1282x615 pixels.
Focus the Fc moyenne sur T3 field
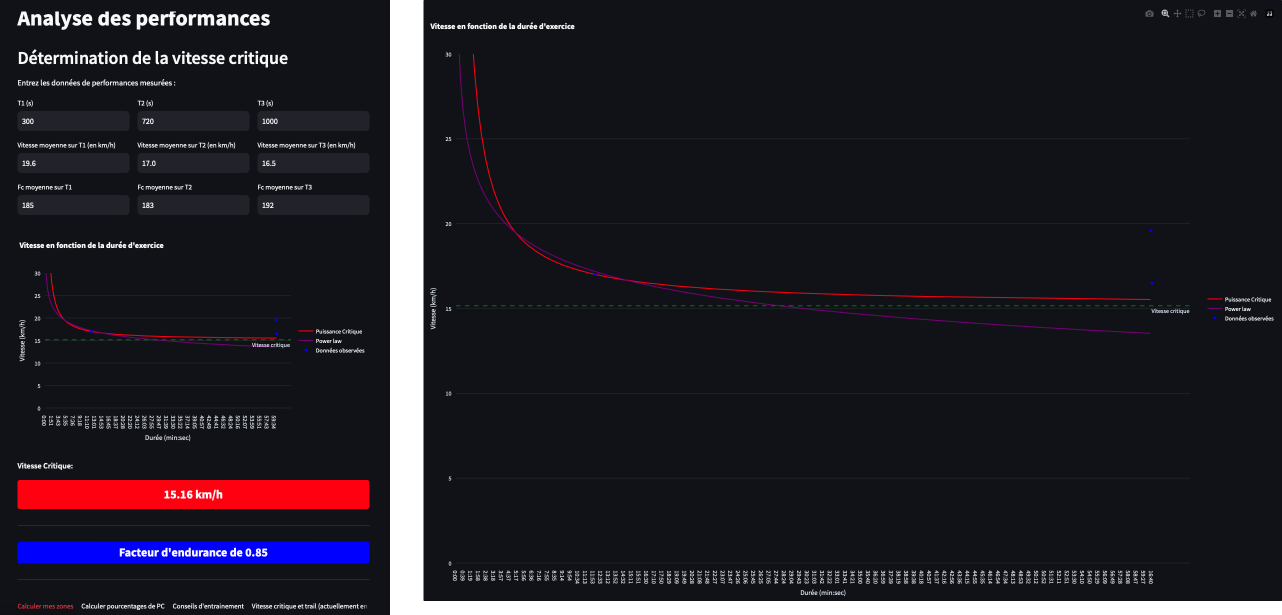313,205
